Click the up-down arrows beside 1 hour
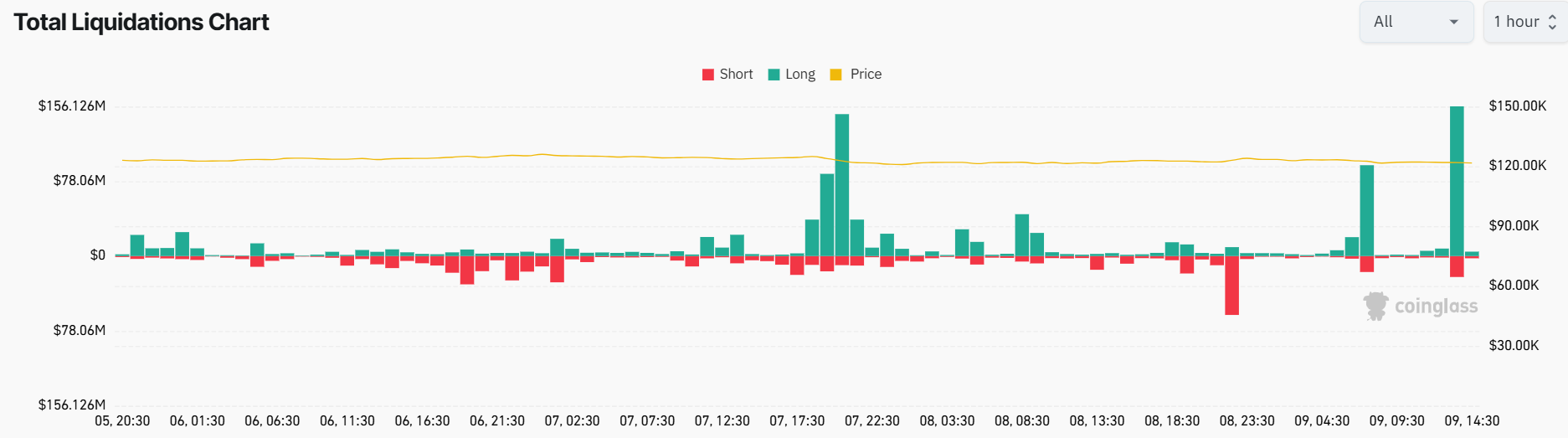Screen dimensions: 1568x438 pos(1552,23)
